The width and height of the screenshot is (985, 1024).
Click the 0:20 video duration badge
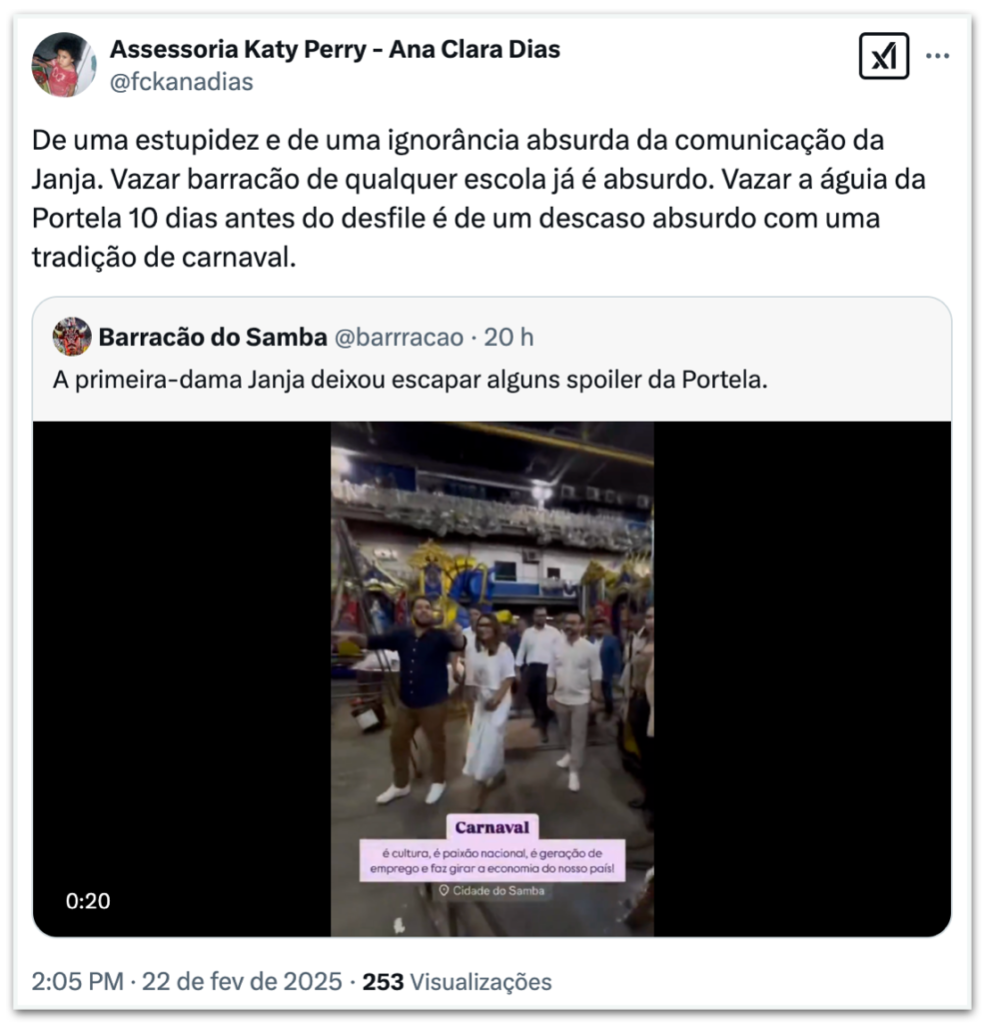[88, 901]
